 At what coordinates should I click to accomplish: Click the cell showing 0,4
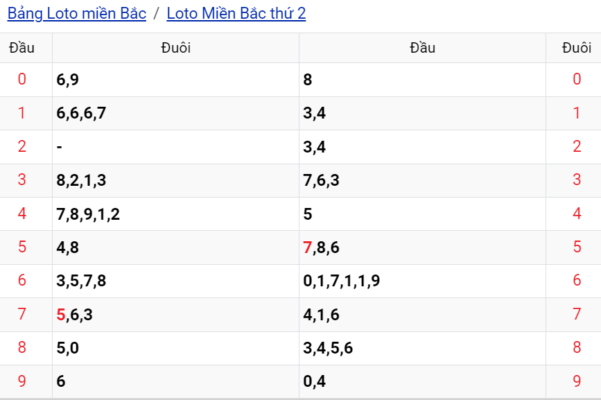point(314,381)
